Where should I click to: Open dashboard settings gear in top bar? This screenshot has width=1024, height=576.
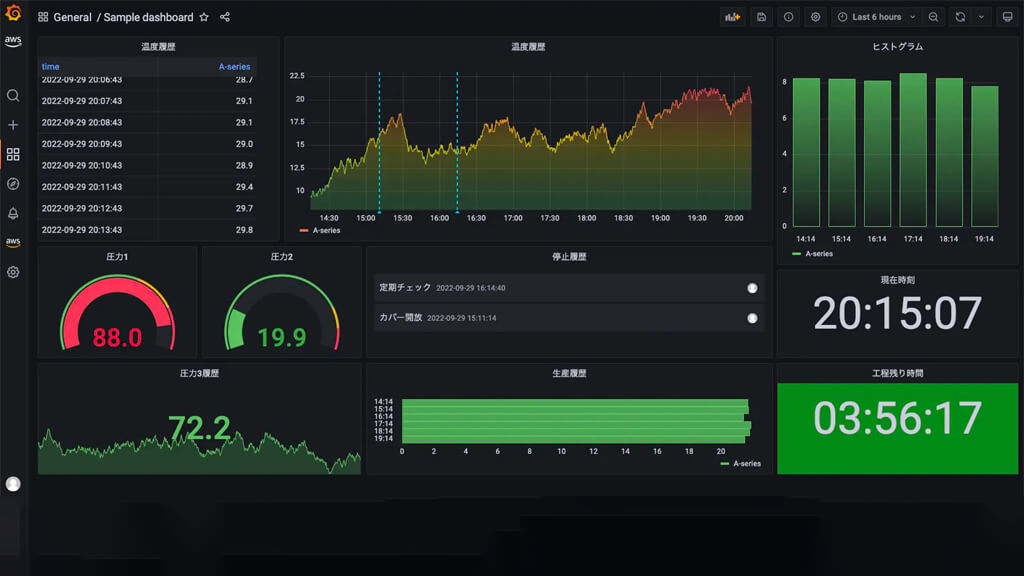tap(816, 17)
